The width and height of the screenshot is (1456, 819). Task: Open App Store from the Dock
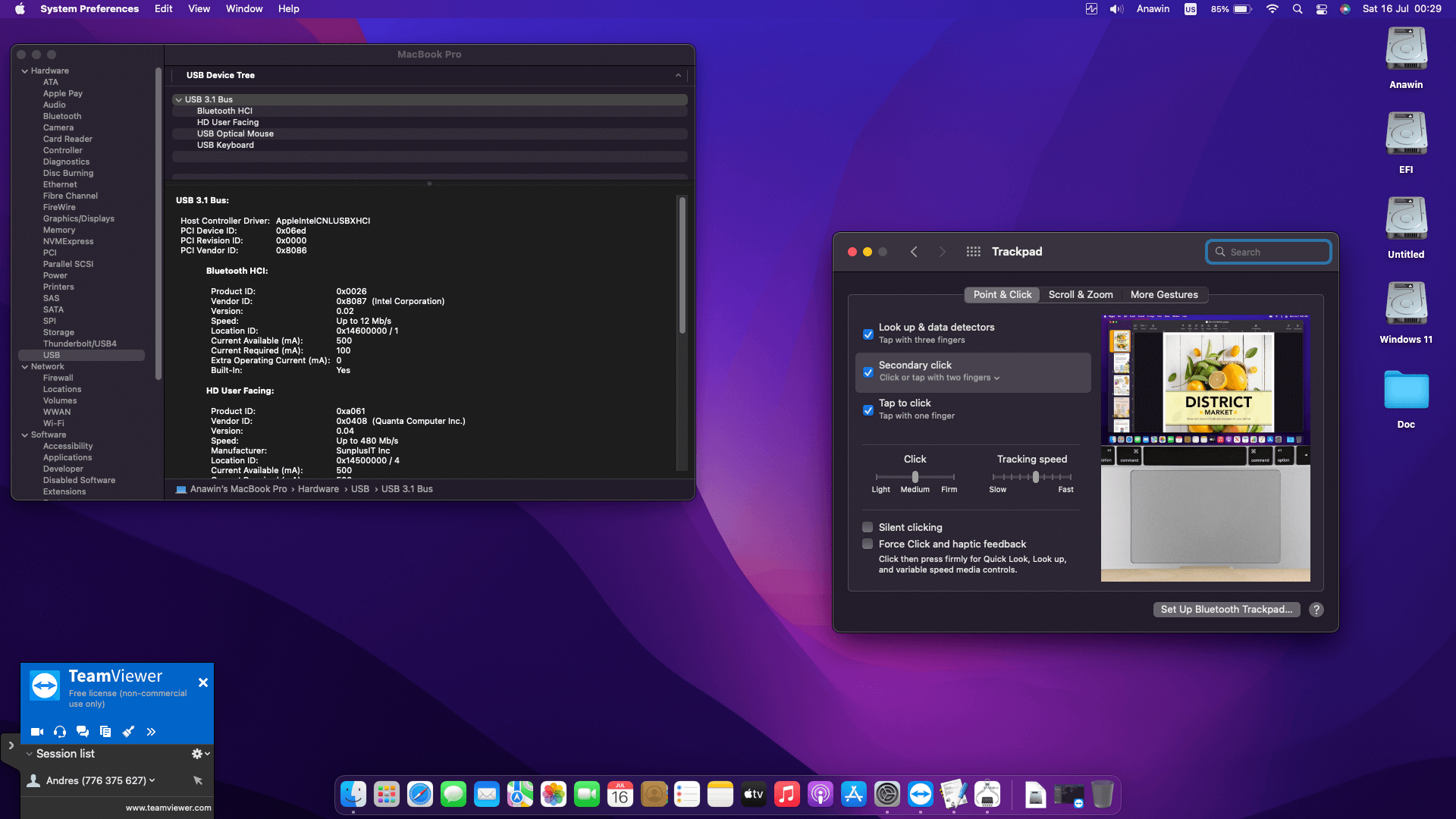(x=854, y=794)
